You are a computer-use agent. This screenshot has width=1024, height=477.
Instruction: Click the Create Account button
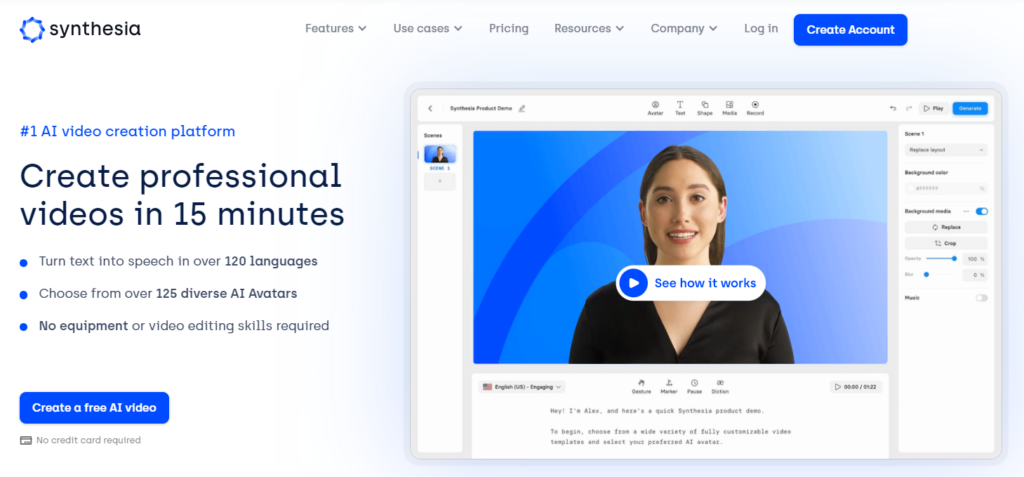click(850, 29)
